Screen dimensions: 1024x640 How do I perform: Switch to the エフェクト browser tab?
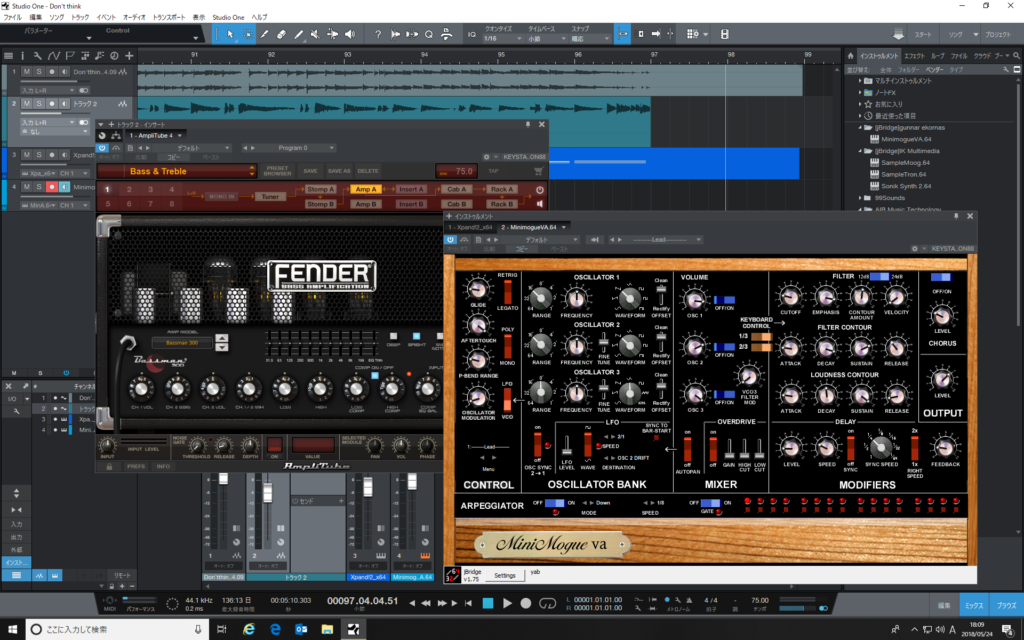coord(915,56)
